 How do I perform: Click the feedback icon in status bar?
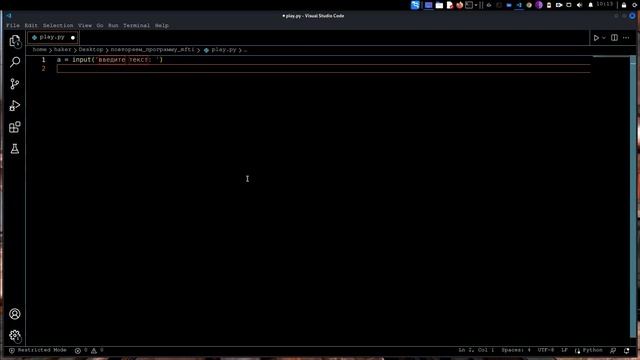pyautogui.click(x=613, y=350)
